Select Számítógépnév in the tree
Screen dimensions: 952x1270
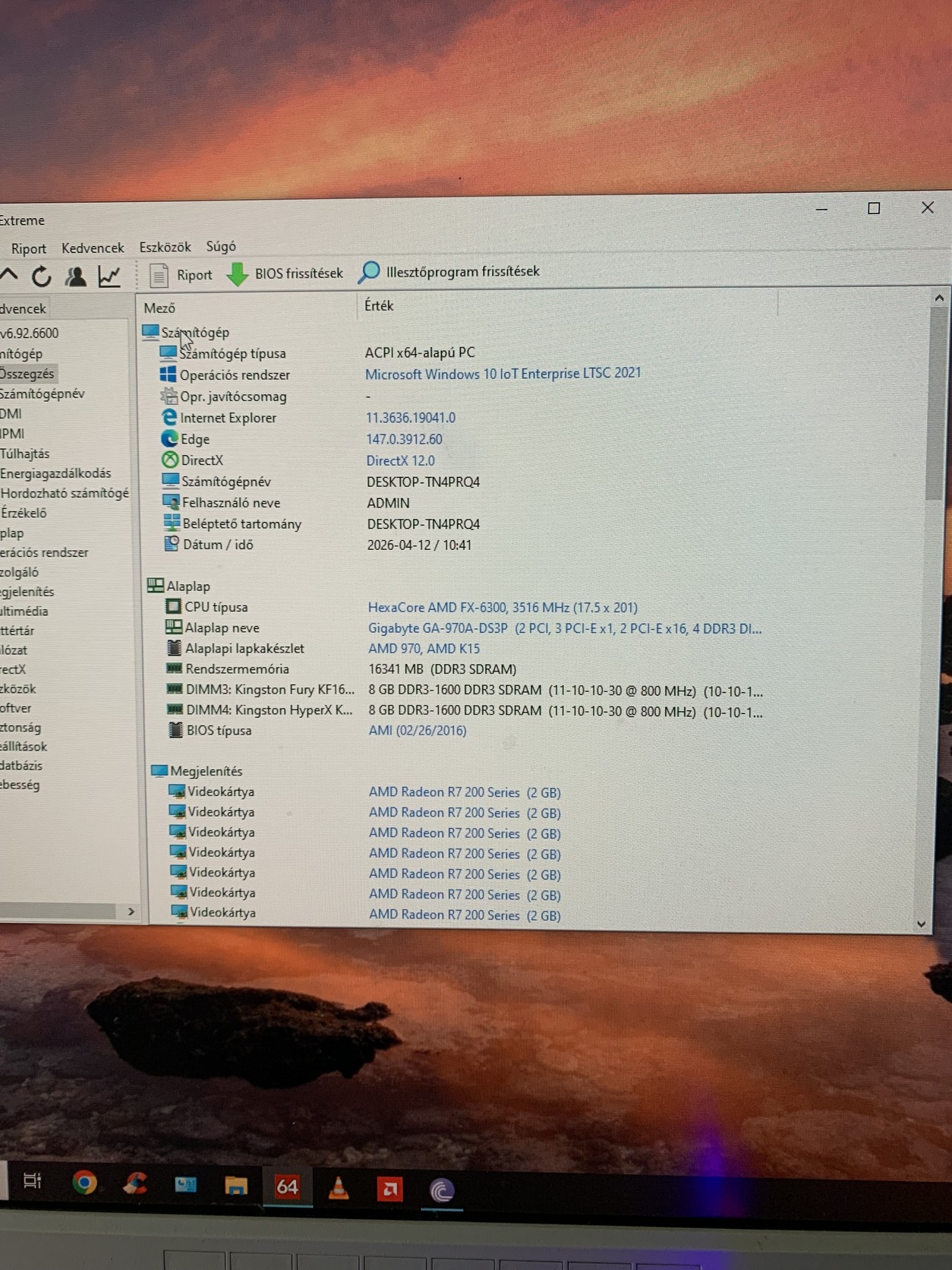click(43, 393)
